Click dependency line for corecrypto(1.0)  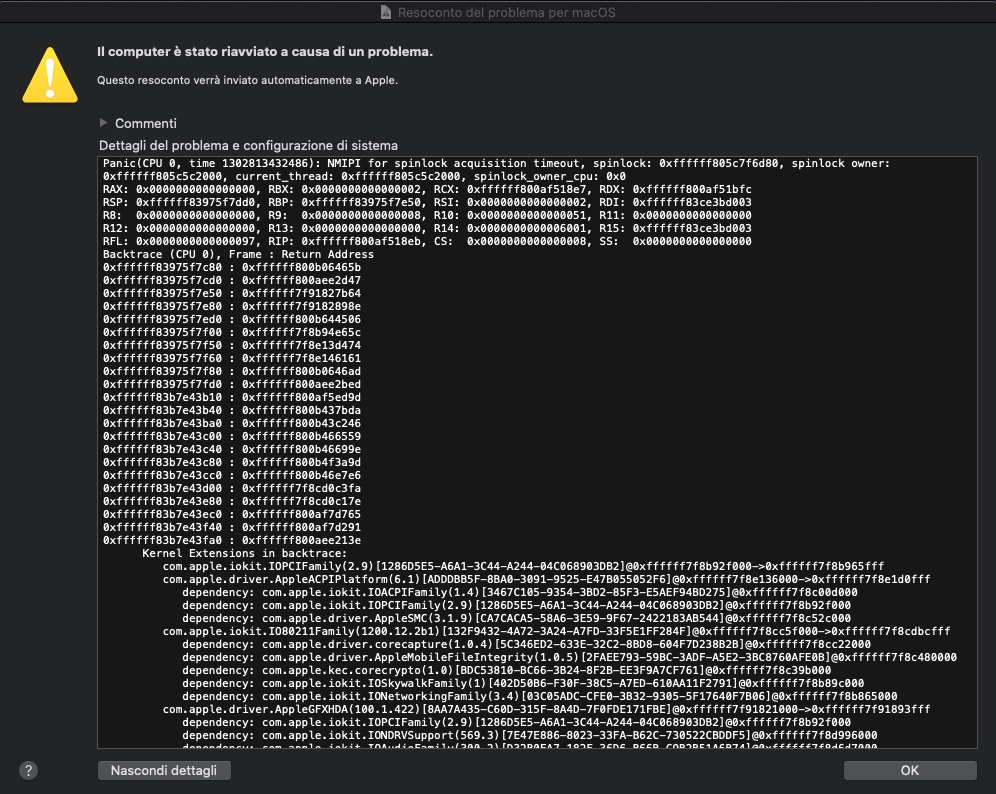point(506,671)
